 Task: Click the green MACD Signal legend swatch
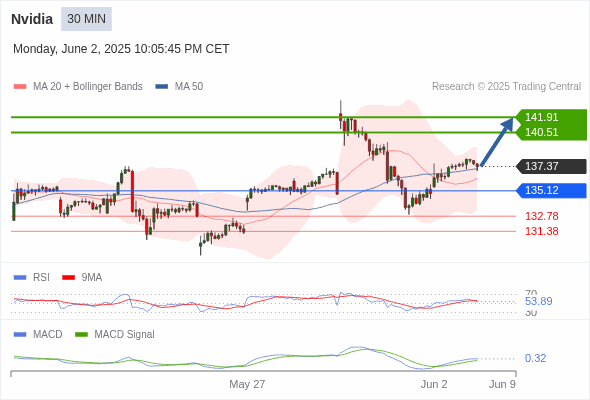point(81,335)
